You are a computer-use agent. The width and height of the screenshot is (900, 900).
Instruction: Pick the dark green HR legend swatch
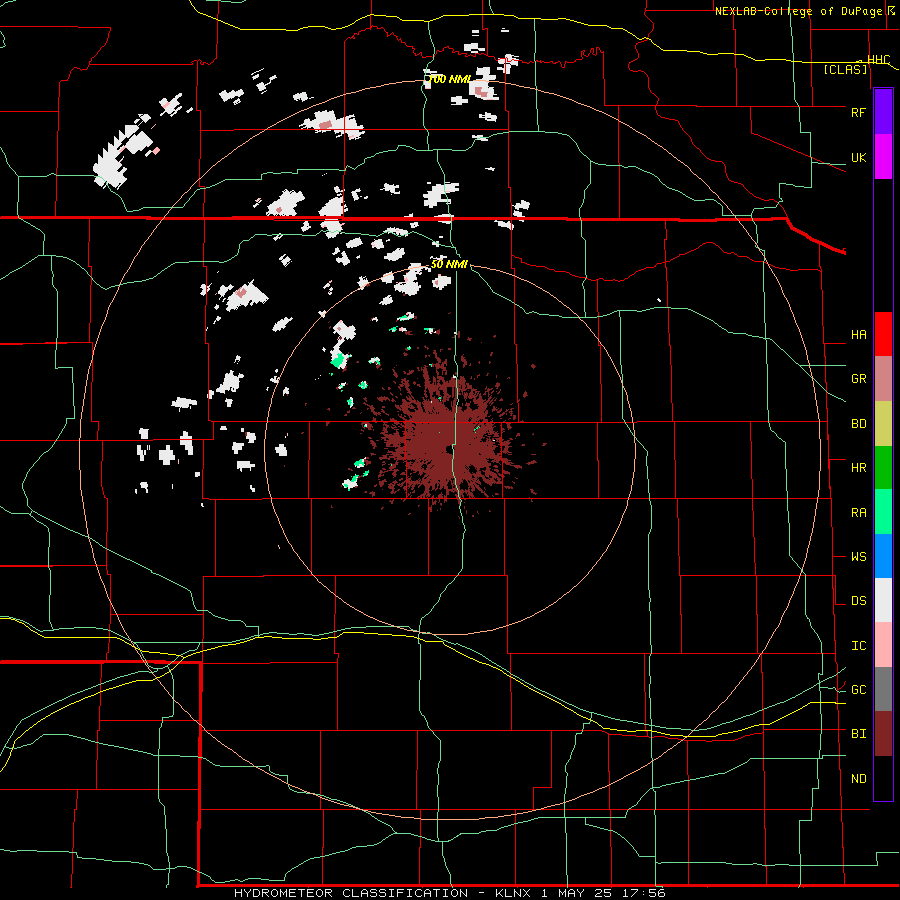(x=883, y=468)
